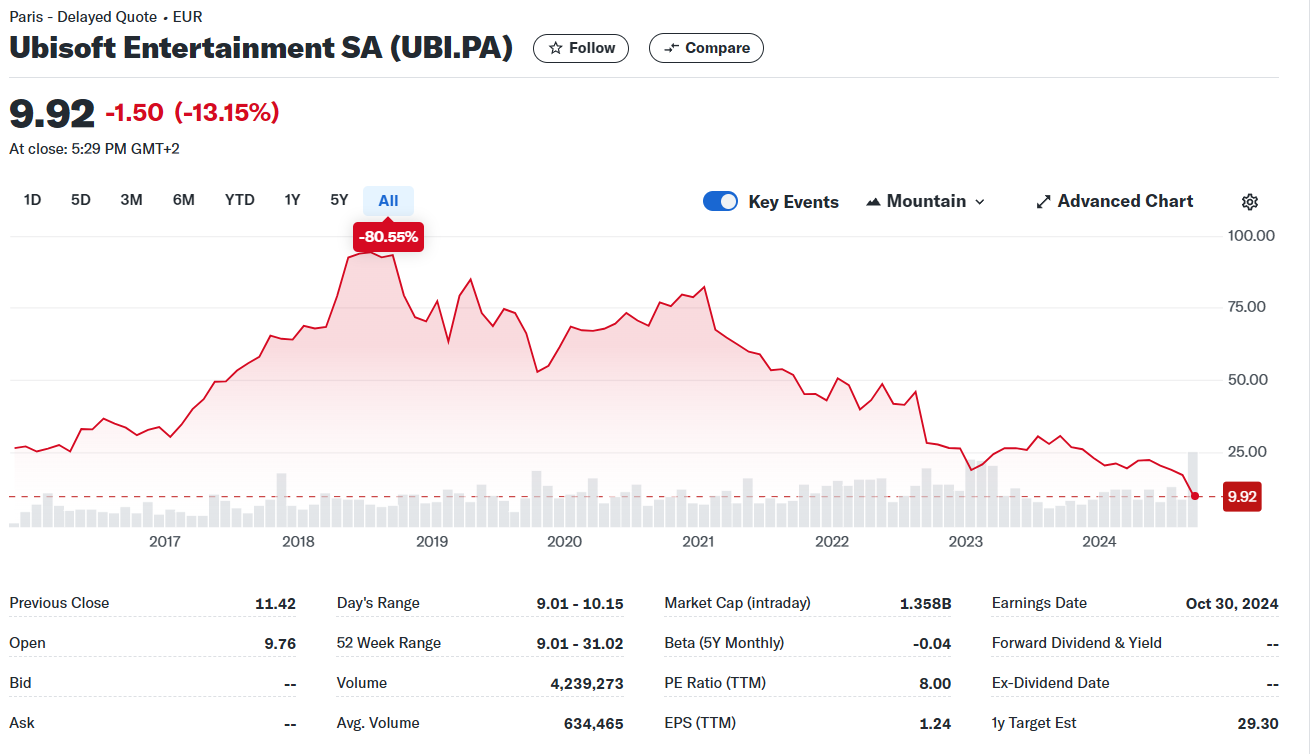Click the 2023 x-axis label
Image resolution: width=1310 pixels, height=754 pixels.
pos(965,542)
